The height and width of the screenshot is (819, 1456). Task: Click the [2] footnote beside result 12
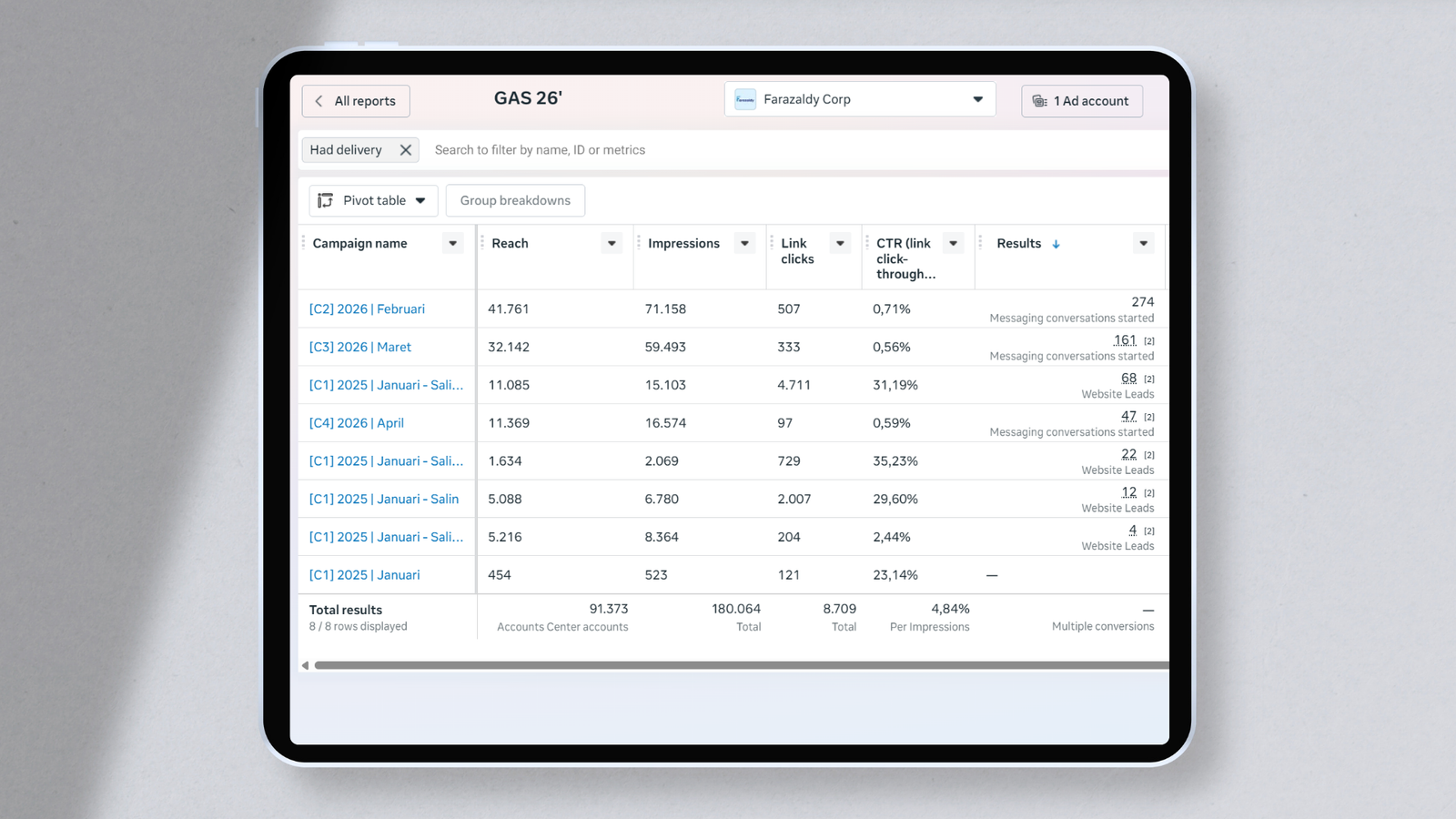[x=1149, y=493]
